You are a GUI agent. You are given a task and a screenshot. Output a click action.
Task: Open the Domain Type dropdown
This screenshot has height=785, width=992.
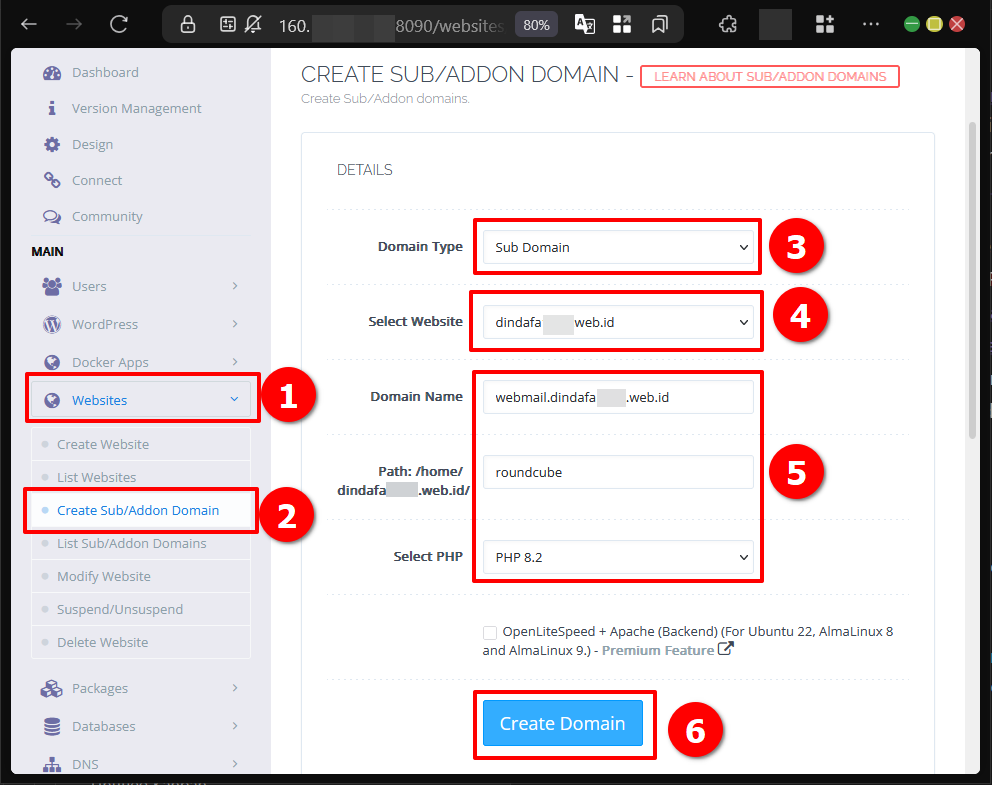[617, 247]
